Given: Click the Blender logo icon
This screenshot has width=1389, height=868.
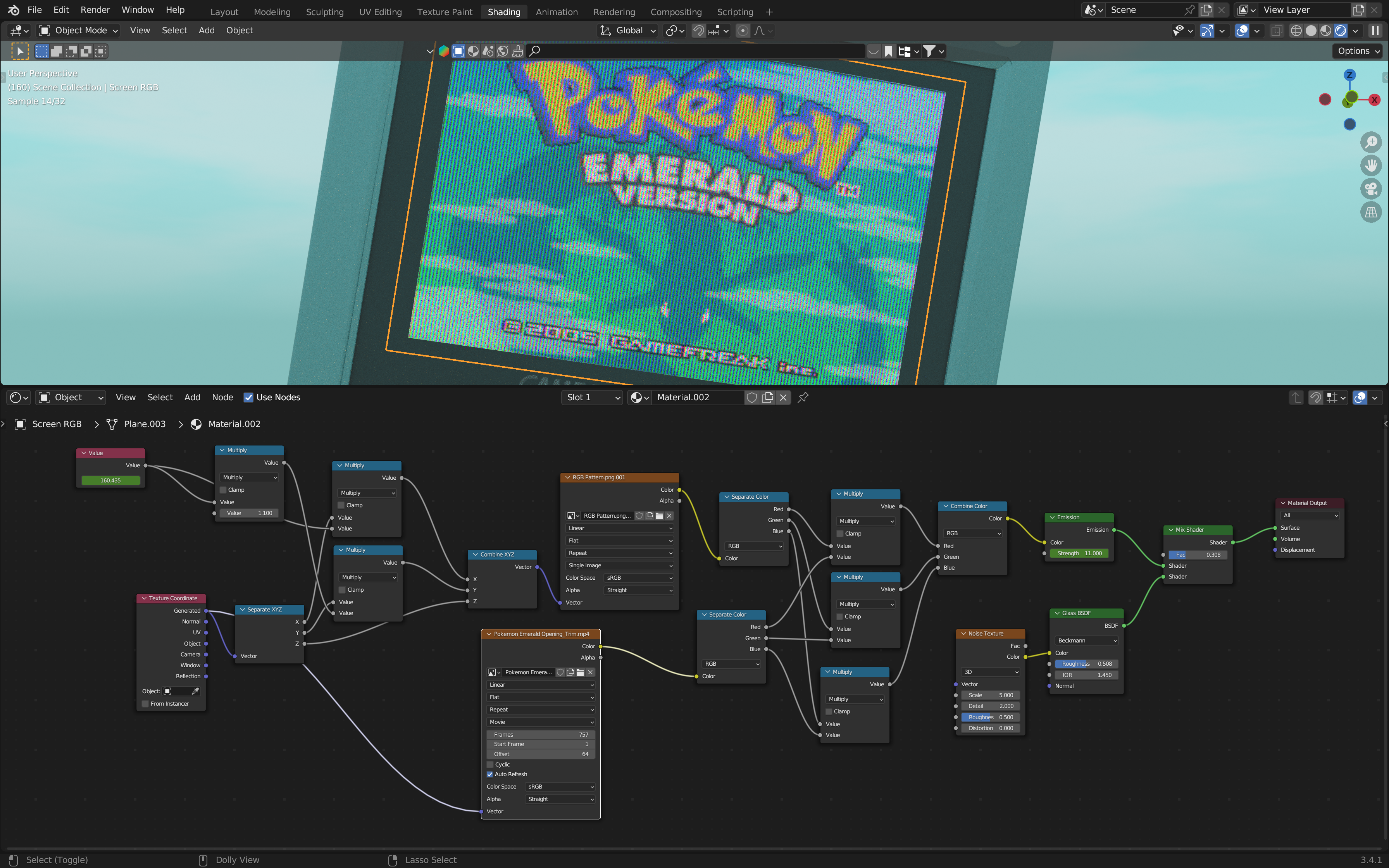Looking at the screenshot, I should 14,10.
